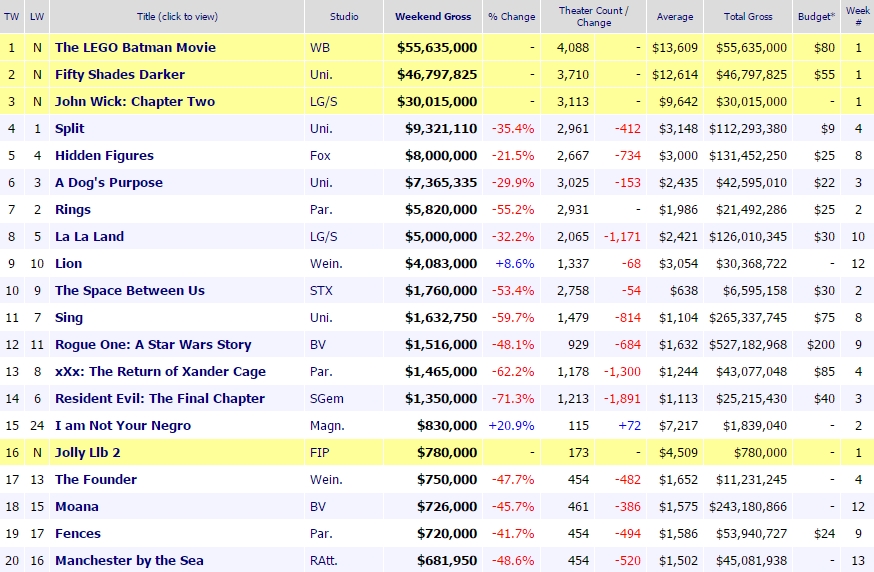Sort by Total Gross column header
874x572 pixels.
[x=748, y=17]
